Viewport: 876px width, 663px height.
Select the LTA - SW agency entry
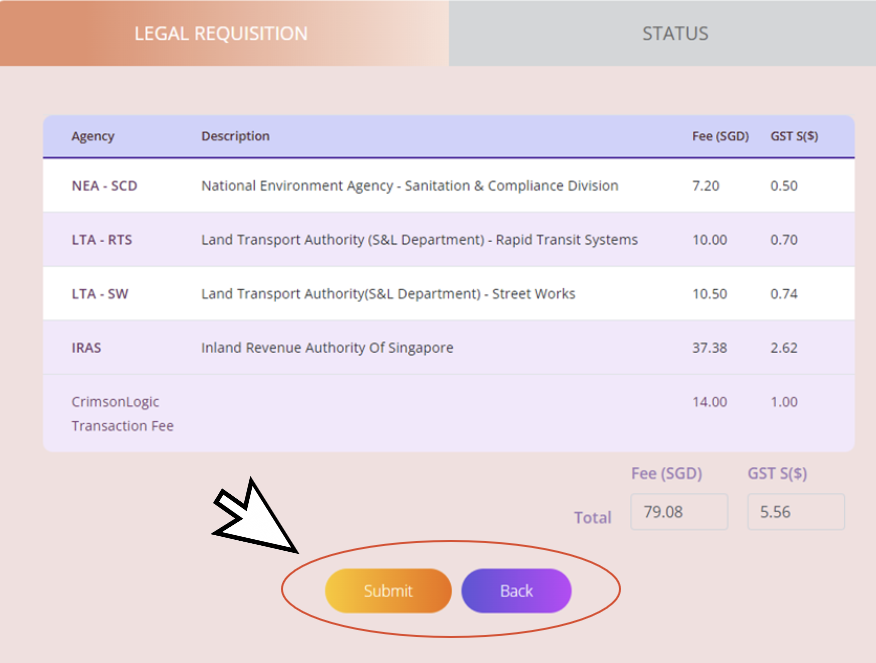coord(101,294)
